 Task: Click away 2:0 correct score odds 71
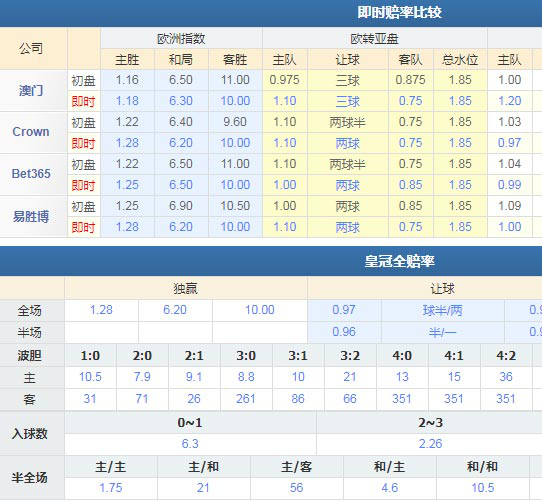pos(142,399)
